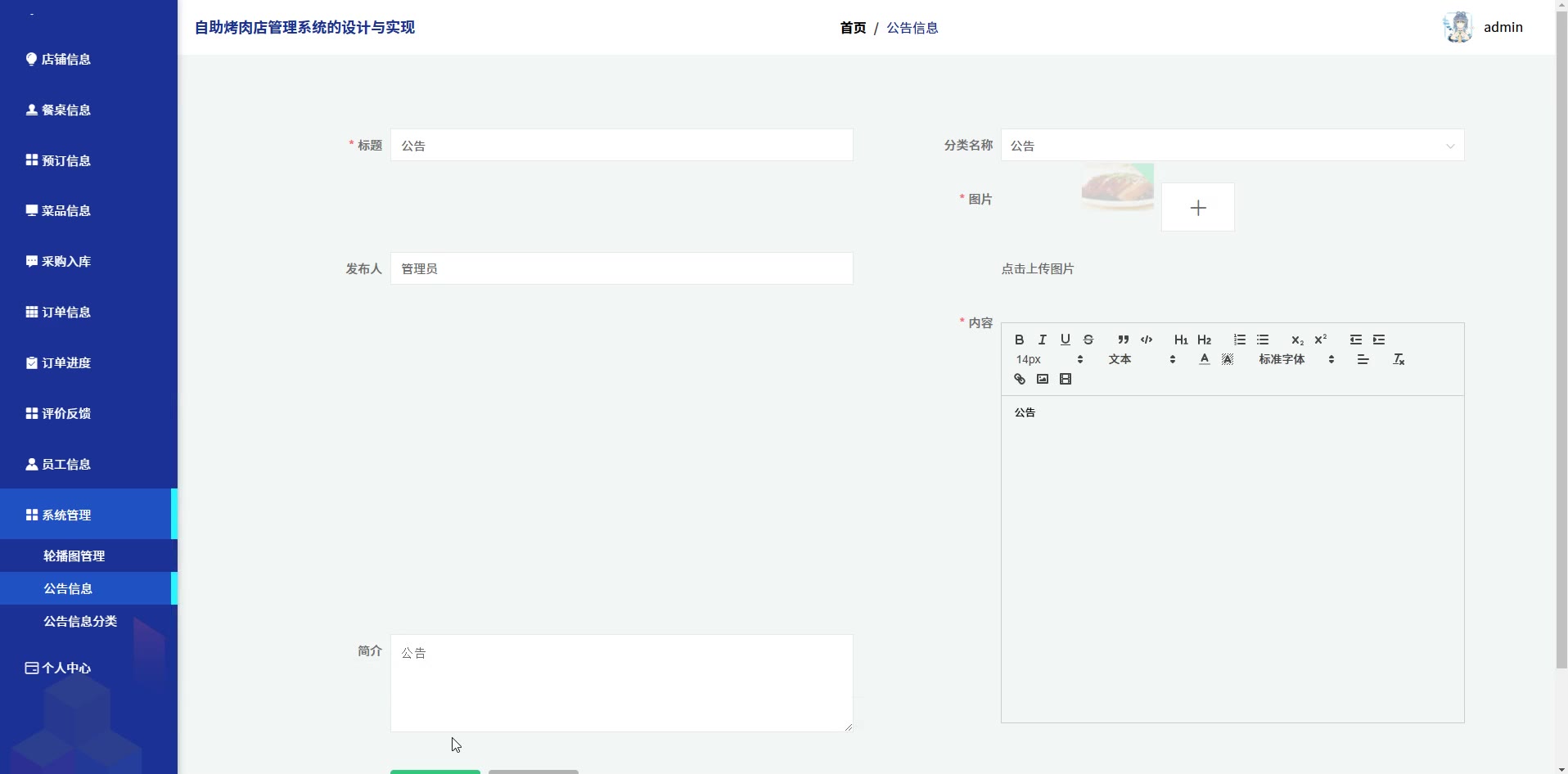1568x774 pixels.
Task: Toggle bold formatting in the content editor
Action: 1019,340
